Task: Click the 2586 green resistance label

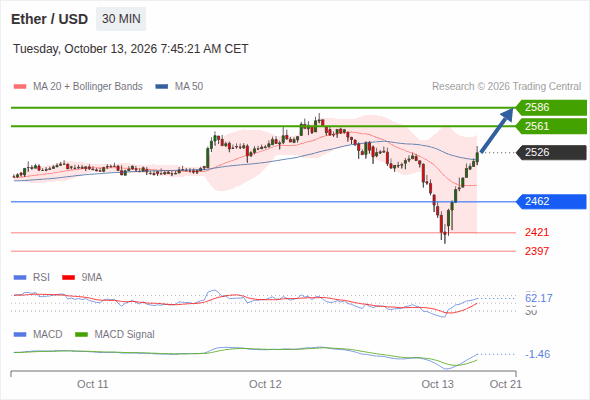Action: coord(551,108)
